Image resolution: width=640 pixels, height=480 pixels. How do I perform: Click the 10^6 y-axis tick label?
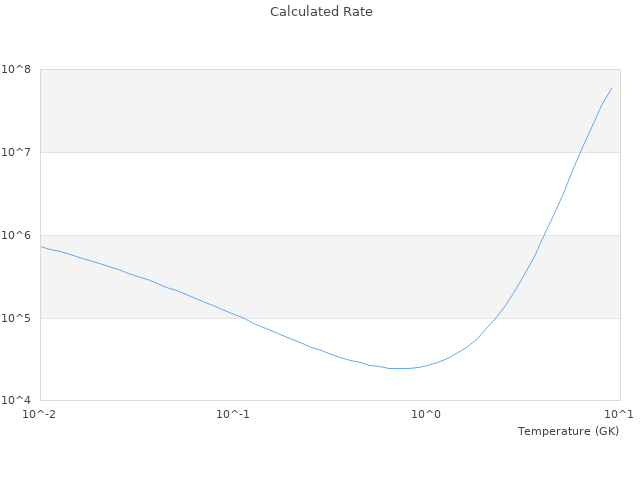click(17, 236)
